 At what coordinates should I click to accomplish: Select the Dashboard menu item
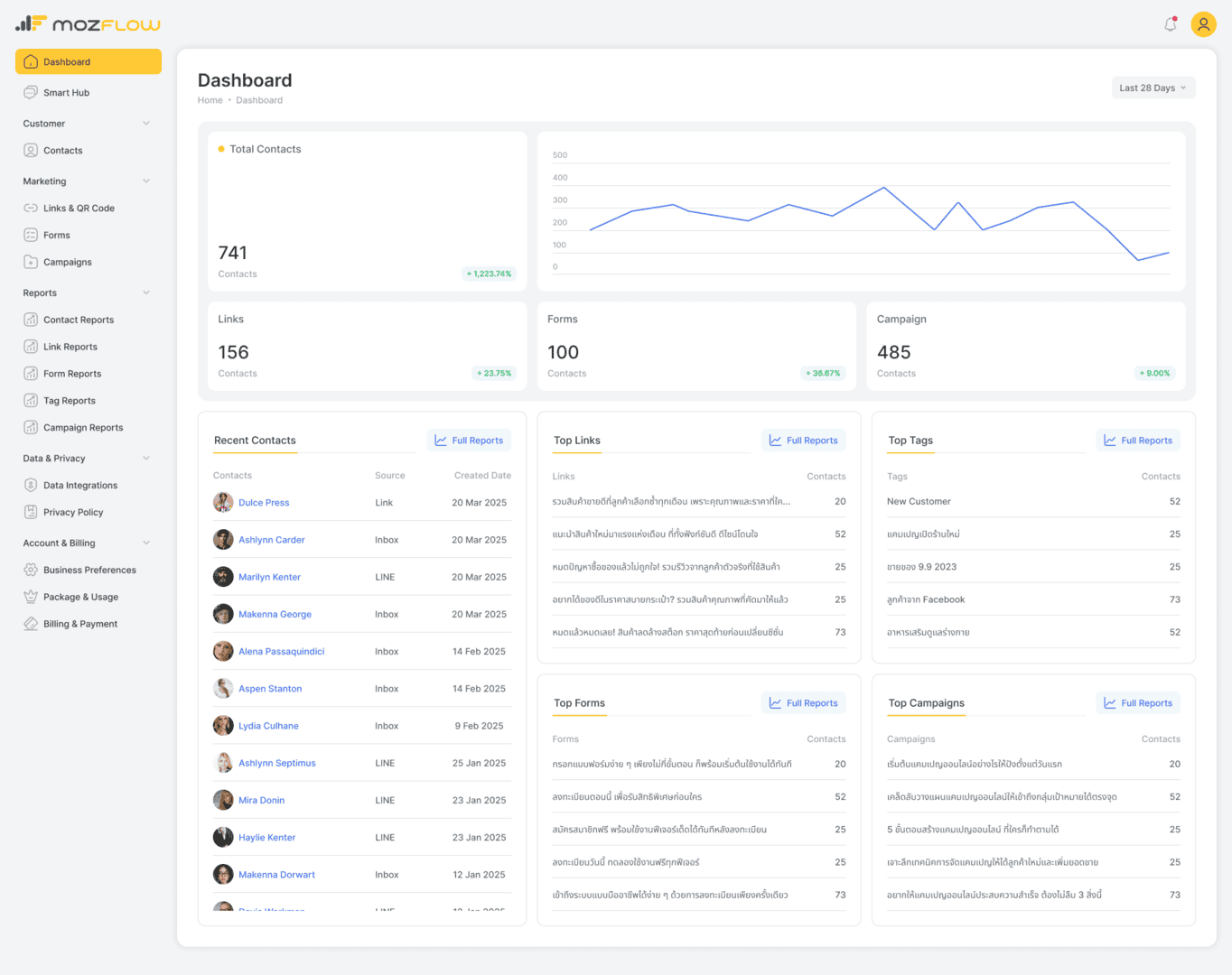coord(89,62)
